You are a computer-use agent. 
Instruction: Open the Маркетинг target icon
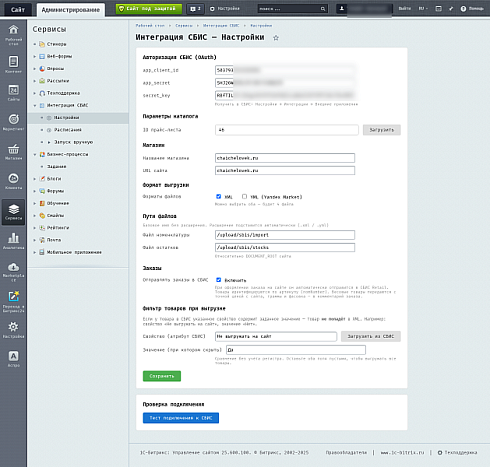[x=13, y=122]
